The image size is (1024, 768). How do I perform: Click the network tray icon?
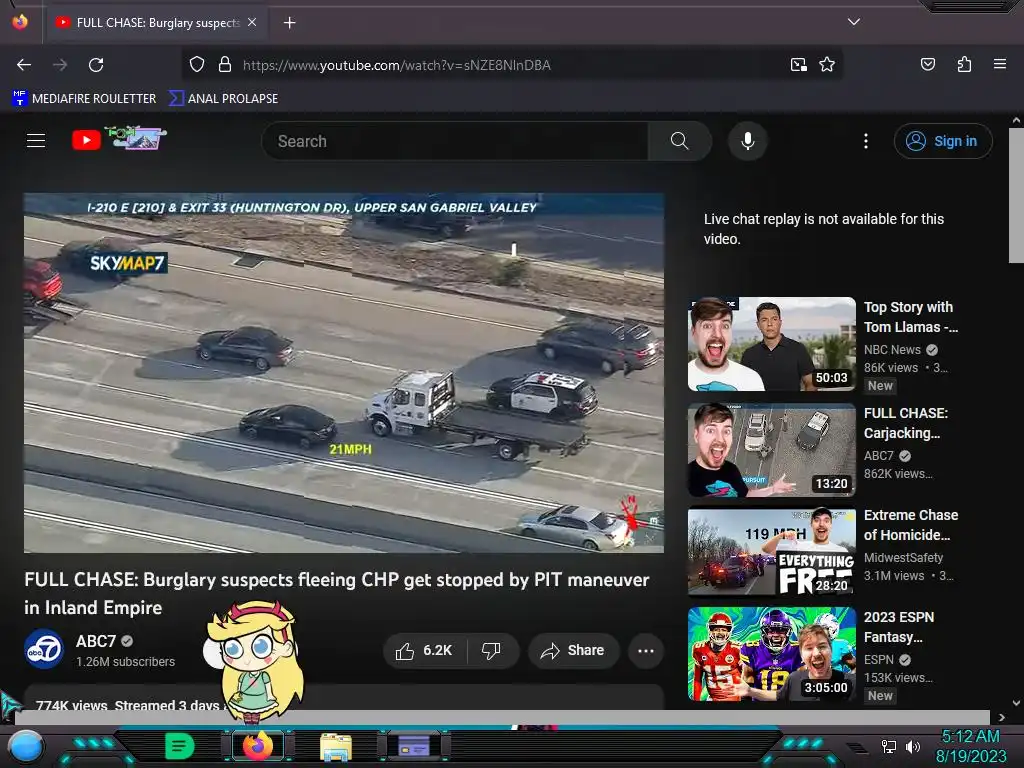click(889, 746)
